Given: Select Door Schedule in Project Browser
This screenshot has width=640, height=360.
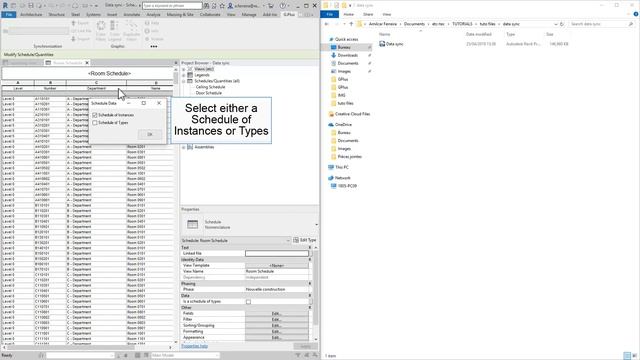Looking at the screenshot, I should pyautogui.click(x=209, y=93).
